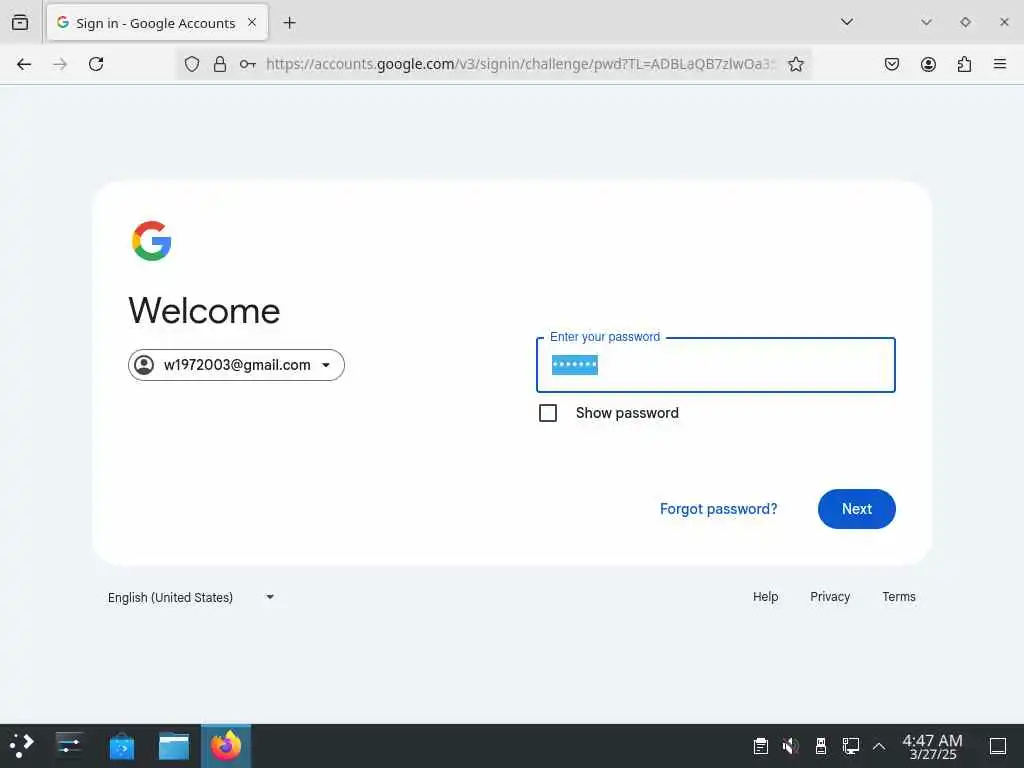Open the KDE application launcher
Viewport: 1024px width, 768px height.
tap(22, 746)
